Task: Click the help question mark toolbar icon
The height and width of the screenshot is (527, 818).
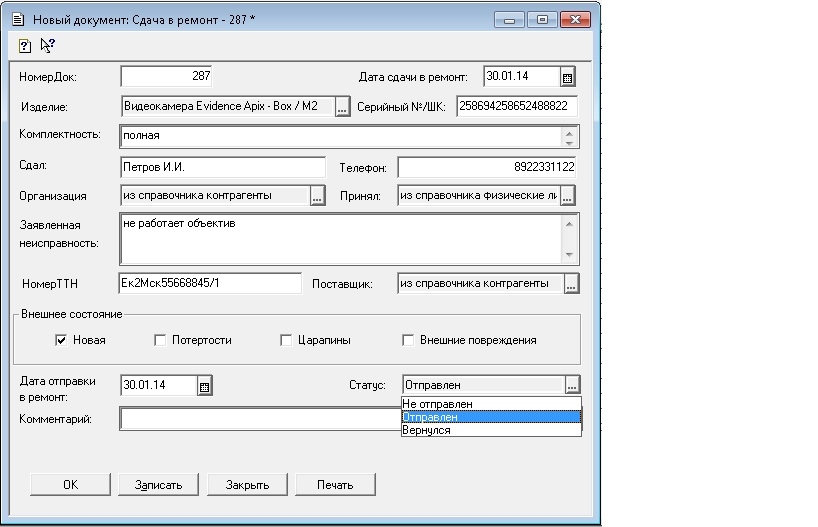Action: click(x=25, y=45)
